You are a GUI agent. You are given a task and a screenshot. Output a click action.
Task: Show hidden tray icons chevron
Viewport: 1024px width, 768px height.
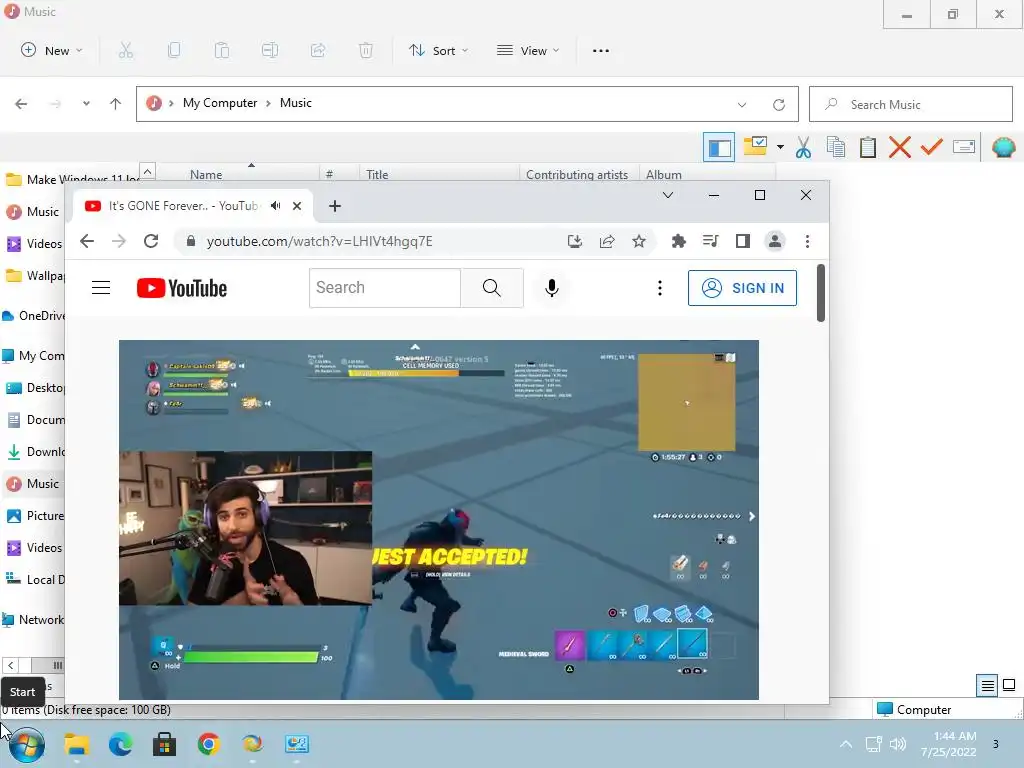pos(846,744)
